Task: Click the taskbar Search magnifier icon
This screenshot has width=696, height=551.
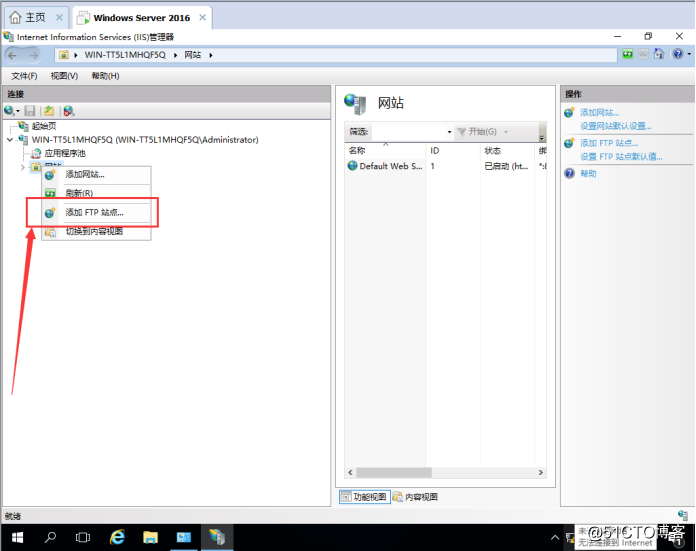Action: tap(51, 538)
